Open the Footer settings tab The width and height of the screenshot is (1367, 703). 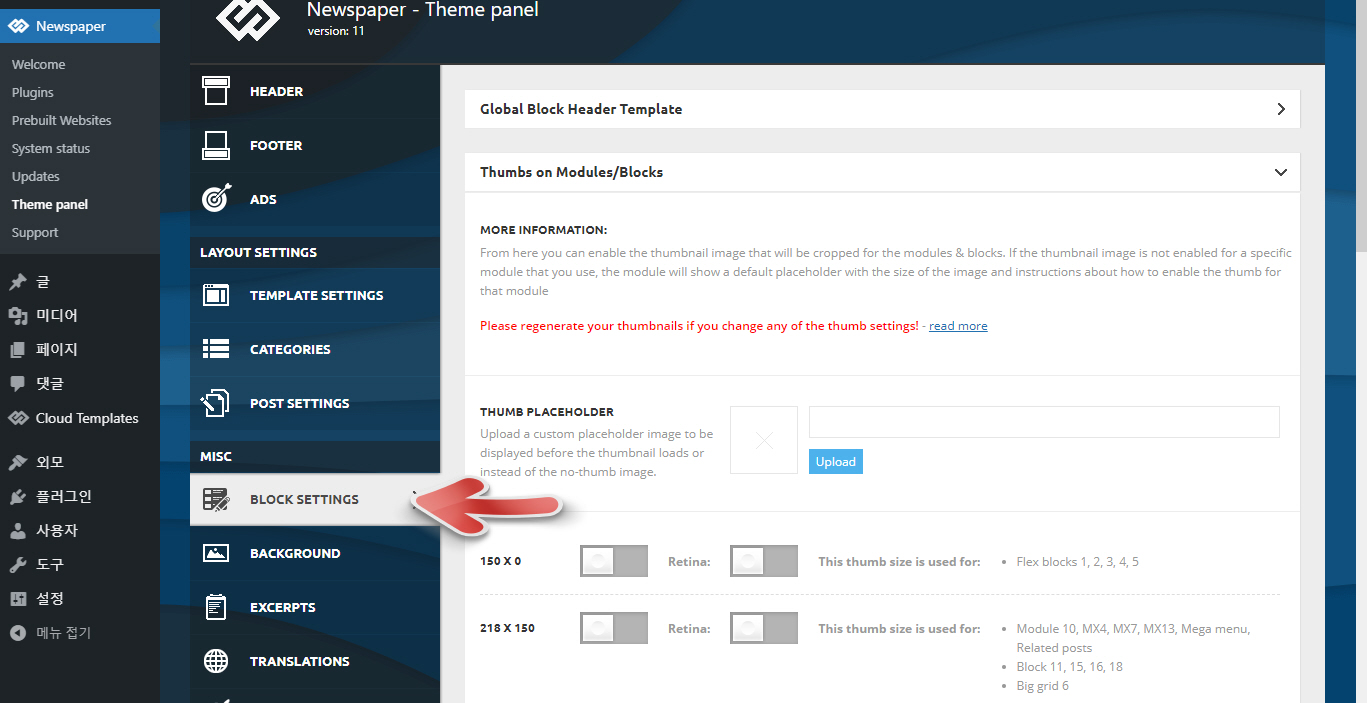(315, 145)
